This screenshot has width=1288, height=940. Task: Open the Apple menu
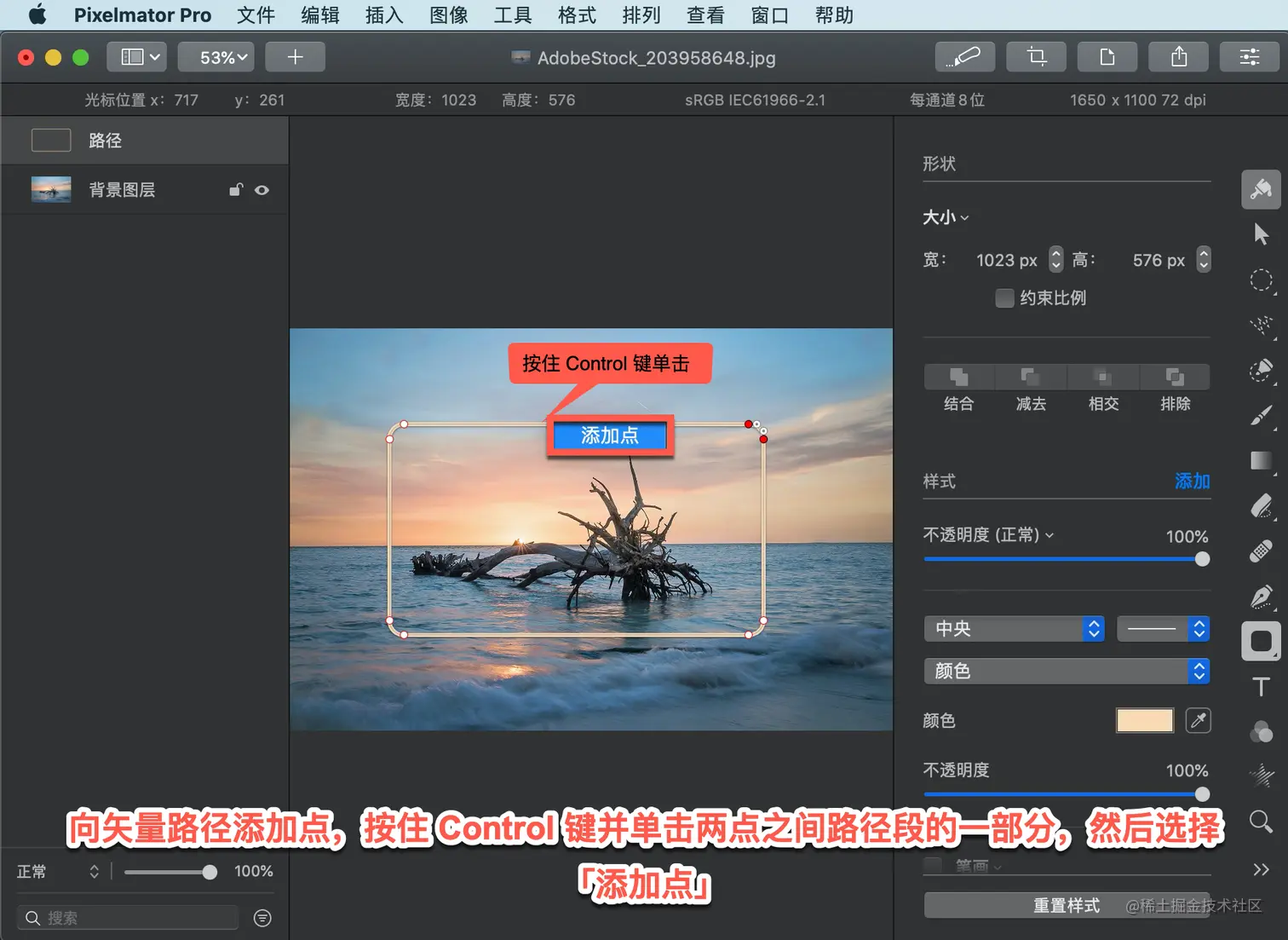tap(37, 14)
